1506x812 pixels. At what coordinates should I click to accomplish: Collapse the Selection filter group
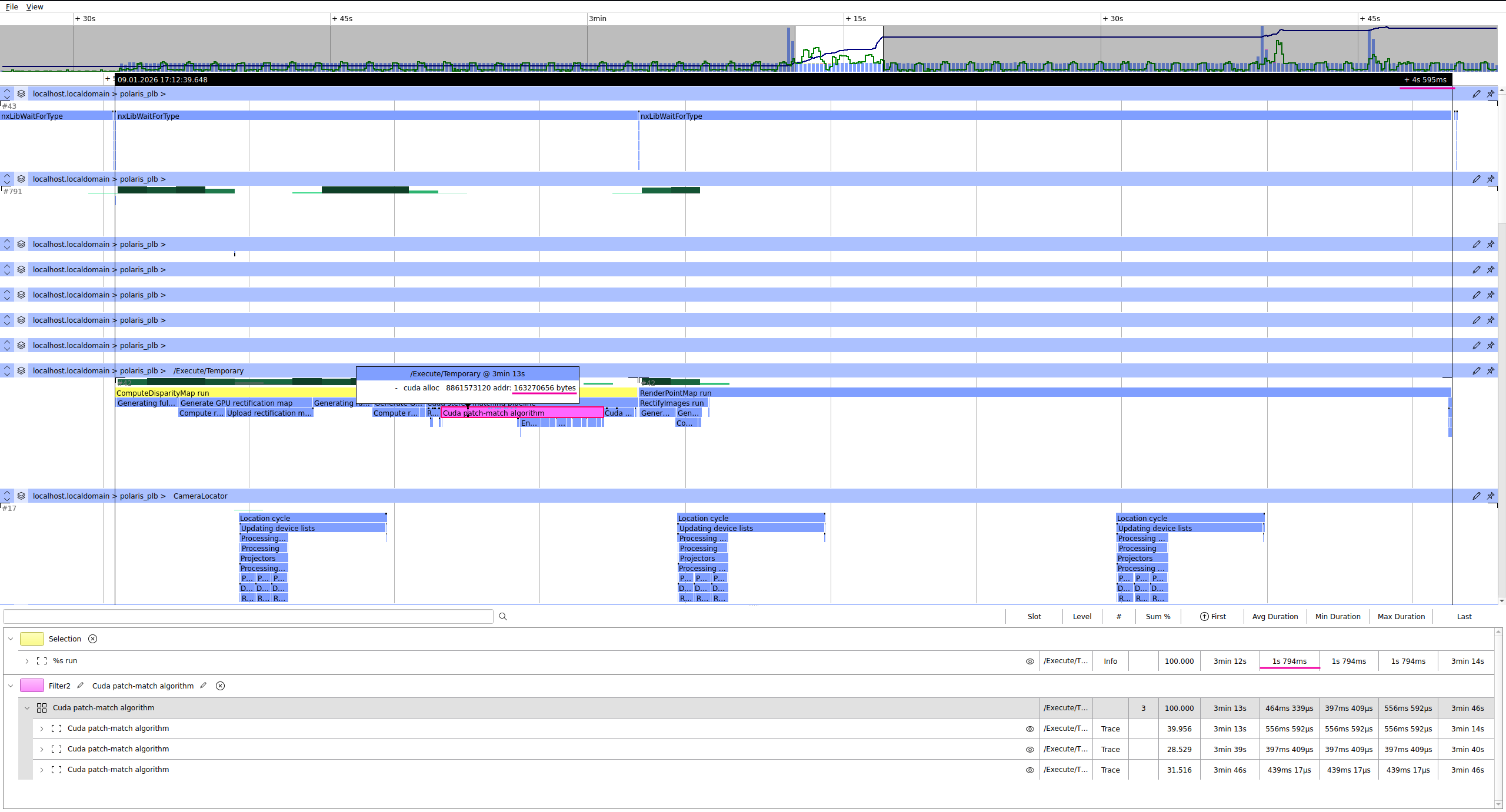pyautogui.click(x=11, y=639)
